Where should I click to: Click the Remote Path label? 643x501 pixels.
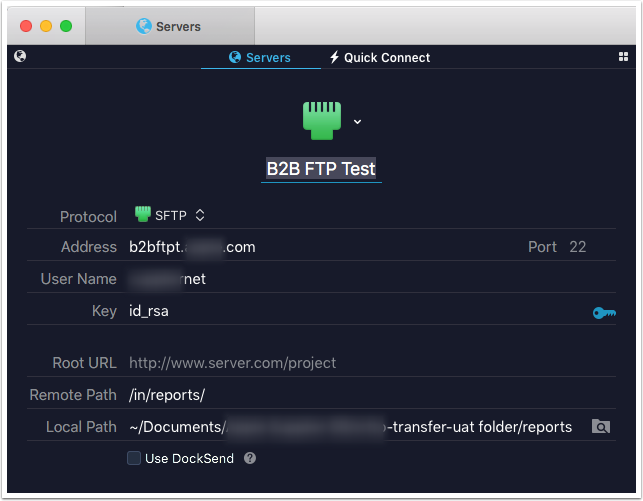pos(73,395)
